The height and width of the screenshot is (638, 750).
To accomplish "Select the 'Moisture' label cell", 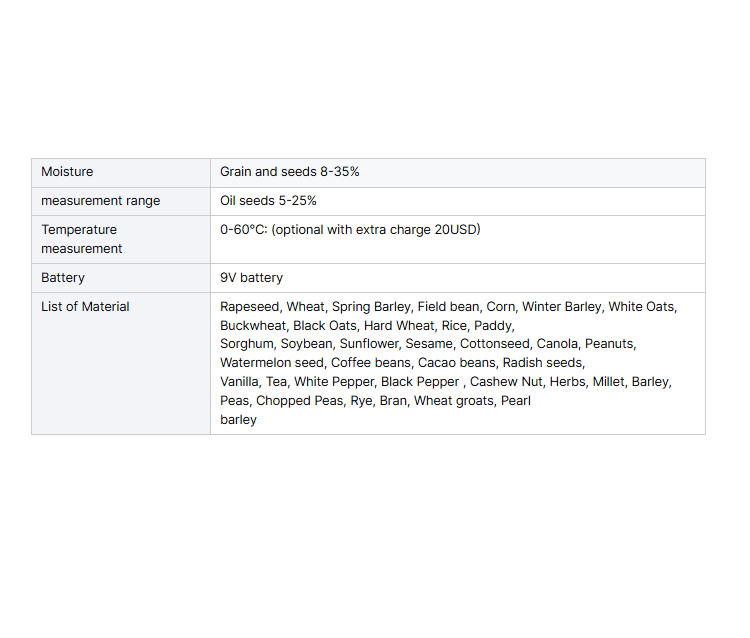I will (x=121, y=173).
